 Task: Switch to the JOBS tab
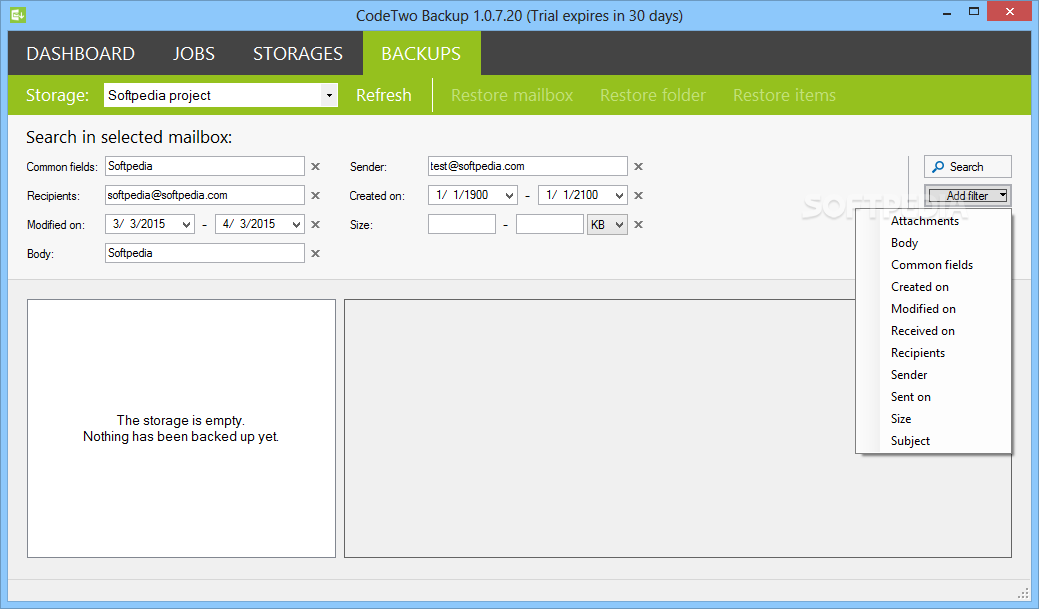coord(193,54)
